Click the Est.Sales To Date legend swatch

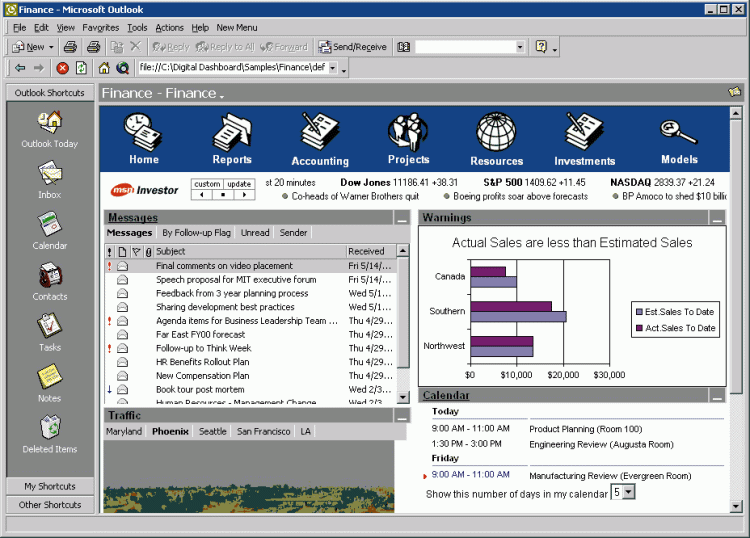point(639,312)
